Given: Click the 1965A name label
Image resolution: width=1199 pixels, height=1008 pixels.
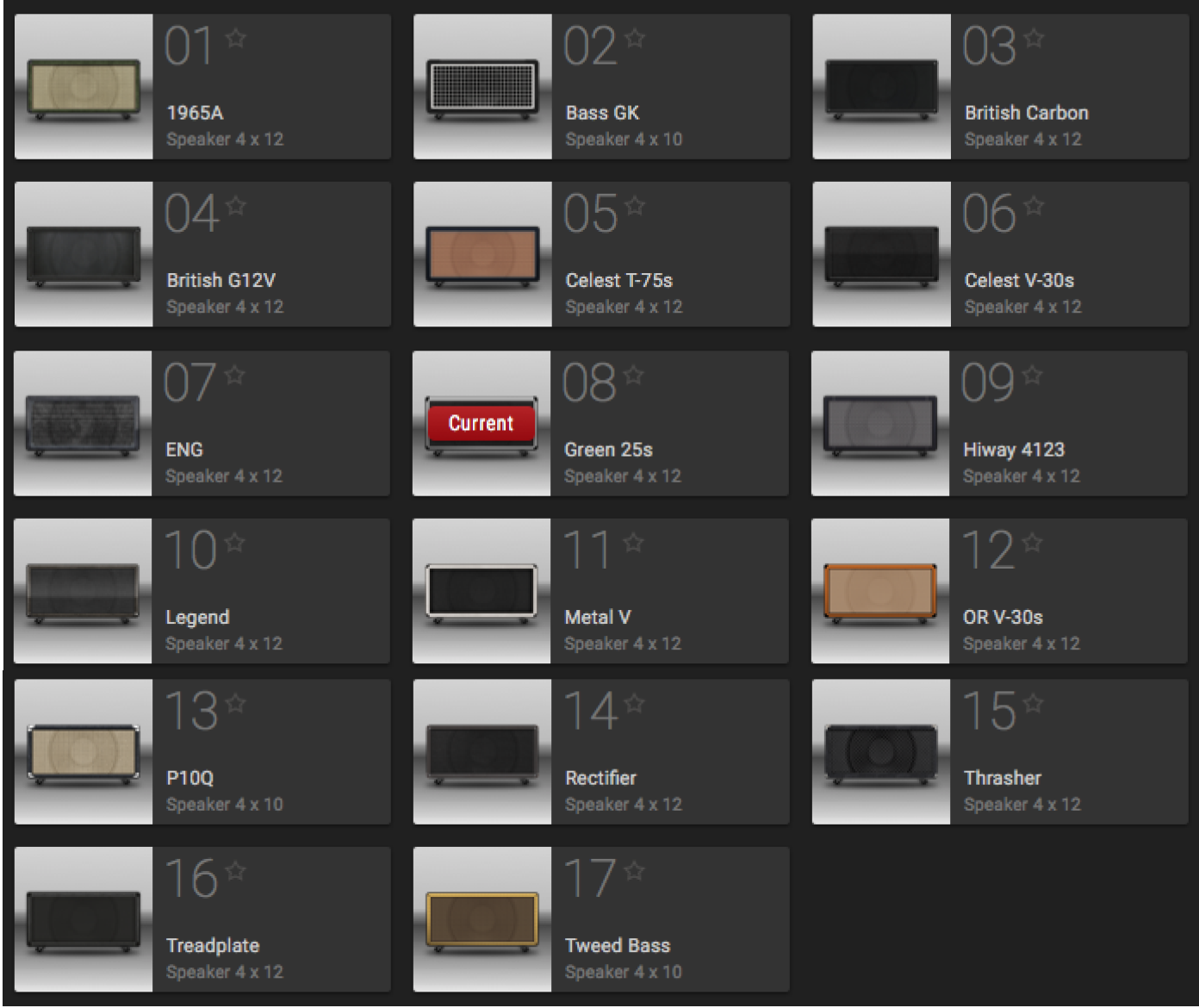Looking at the screenshot, I should pyautogui.click(x=195, y=113).
